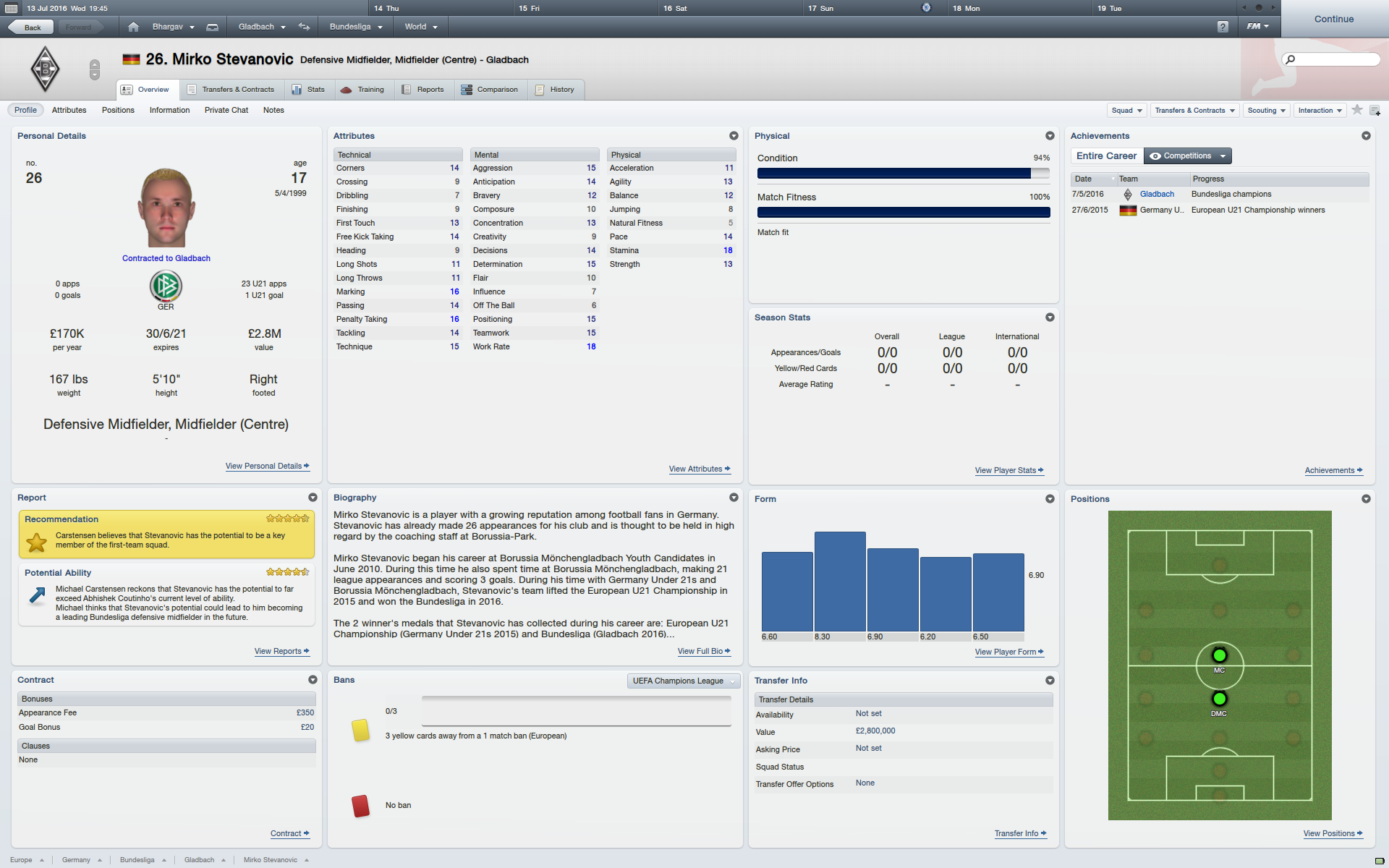This screenshot has height=868, width=1389.
Task: Switch to previous player with up stepper arrow
Action: (95, 64)
